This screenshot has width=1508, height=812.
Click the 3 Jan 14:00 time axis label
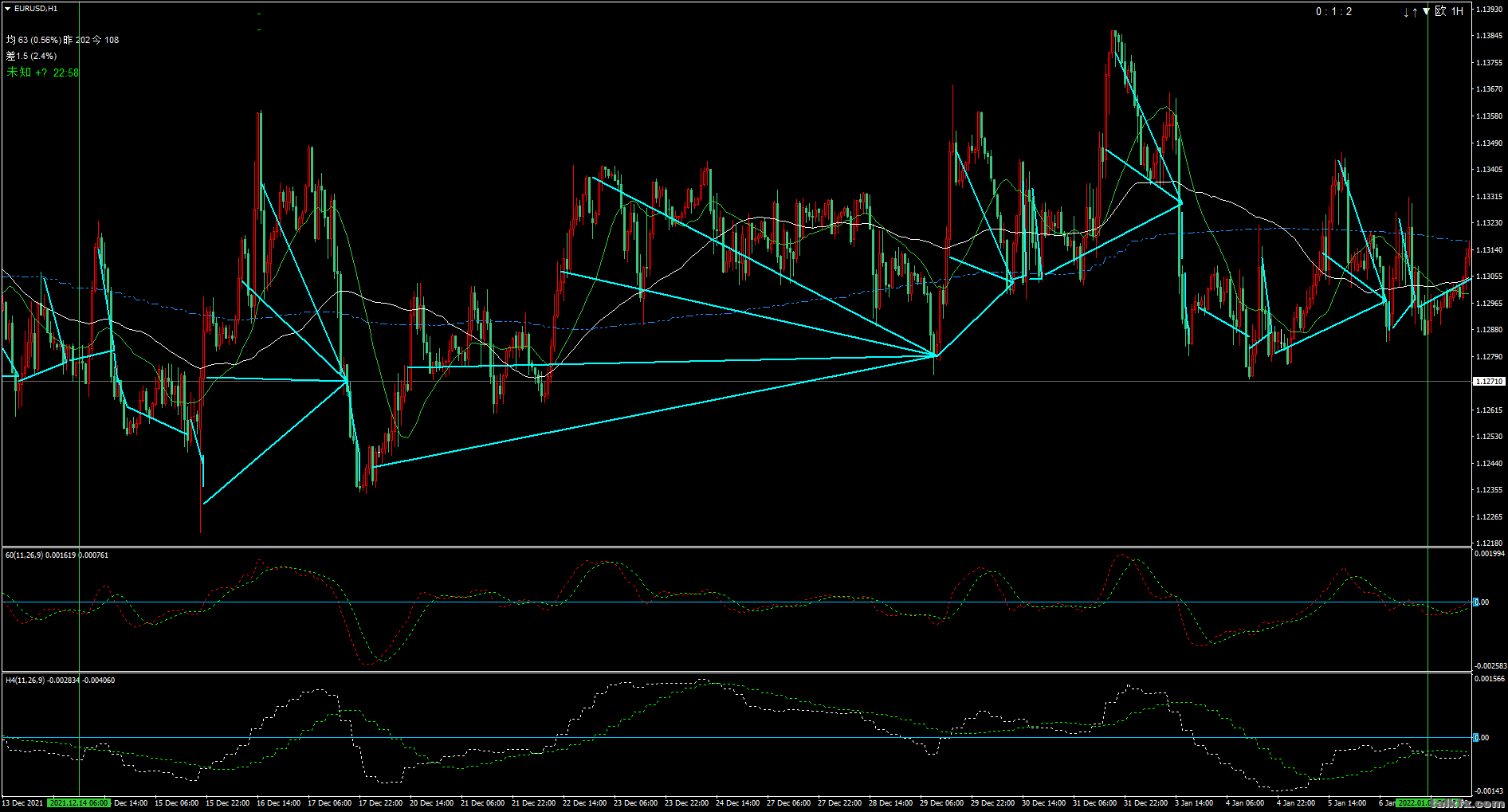coord(1194,803)
